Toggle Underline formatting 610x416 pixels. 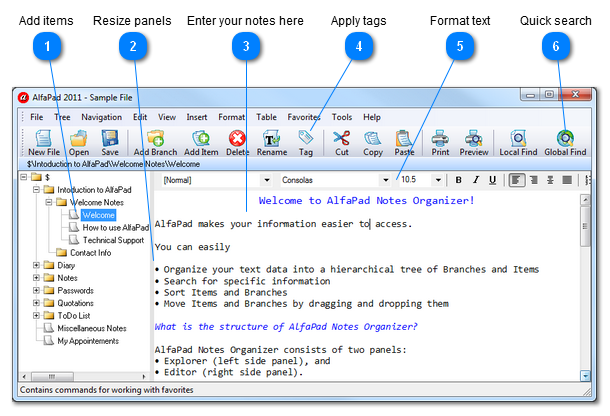pos(493,180)
